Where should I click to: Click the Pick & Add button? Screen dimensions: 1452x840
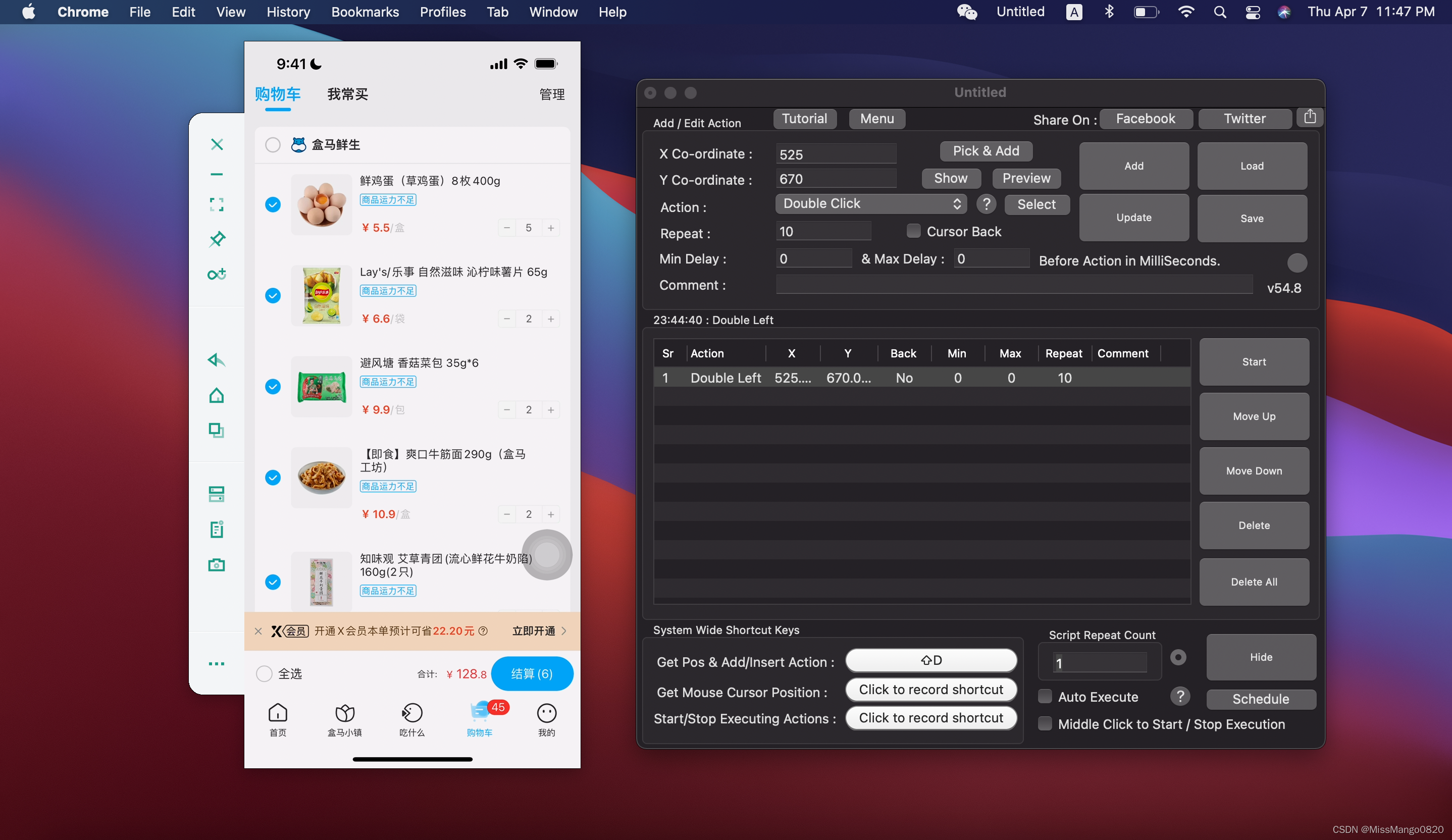[x=986, y=151]
